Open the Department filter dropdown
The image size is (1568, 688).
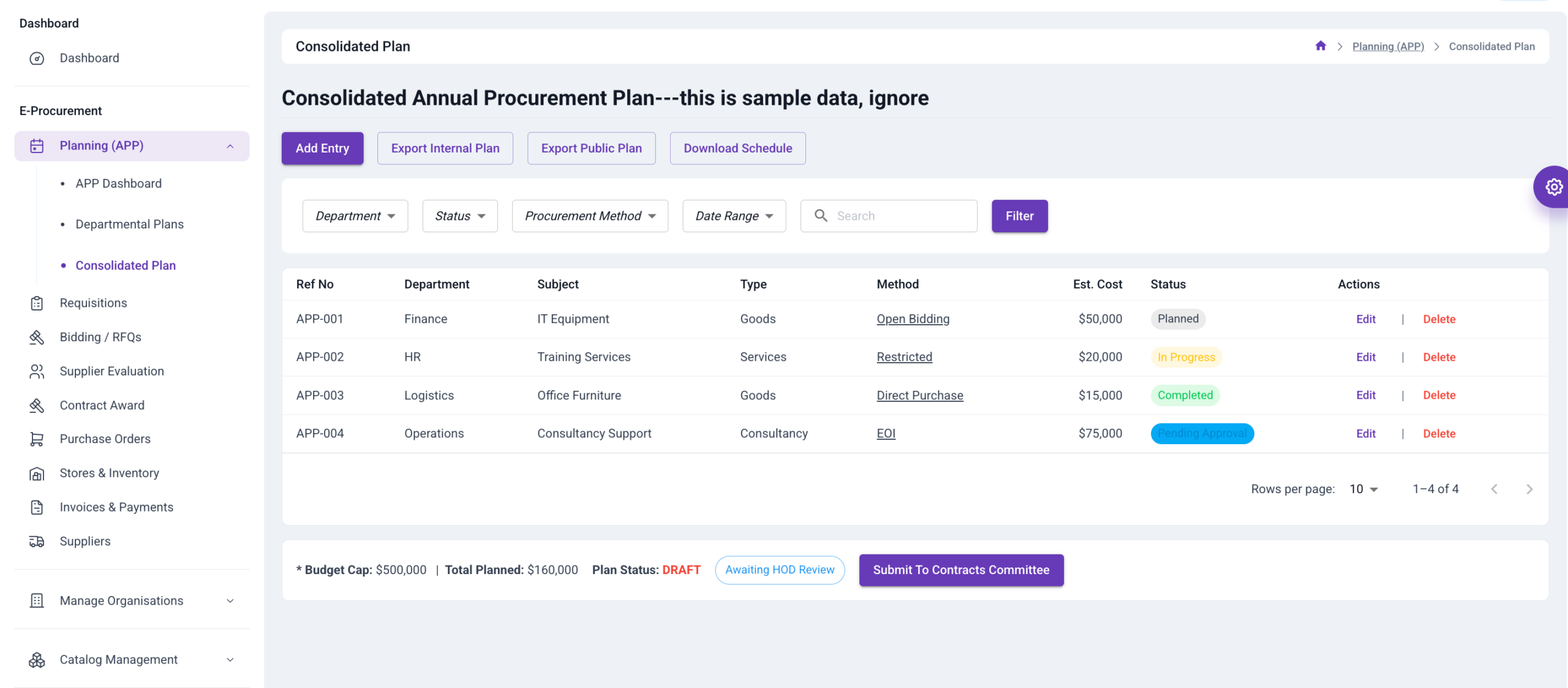[355, 216]
